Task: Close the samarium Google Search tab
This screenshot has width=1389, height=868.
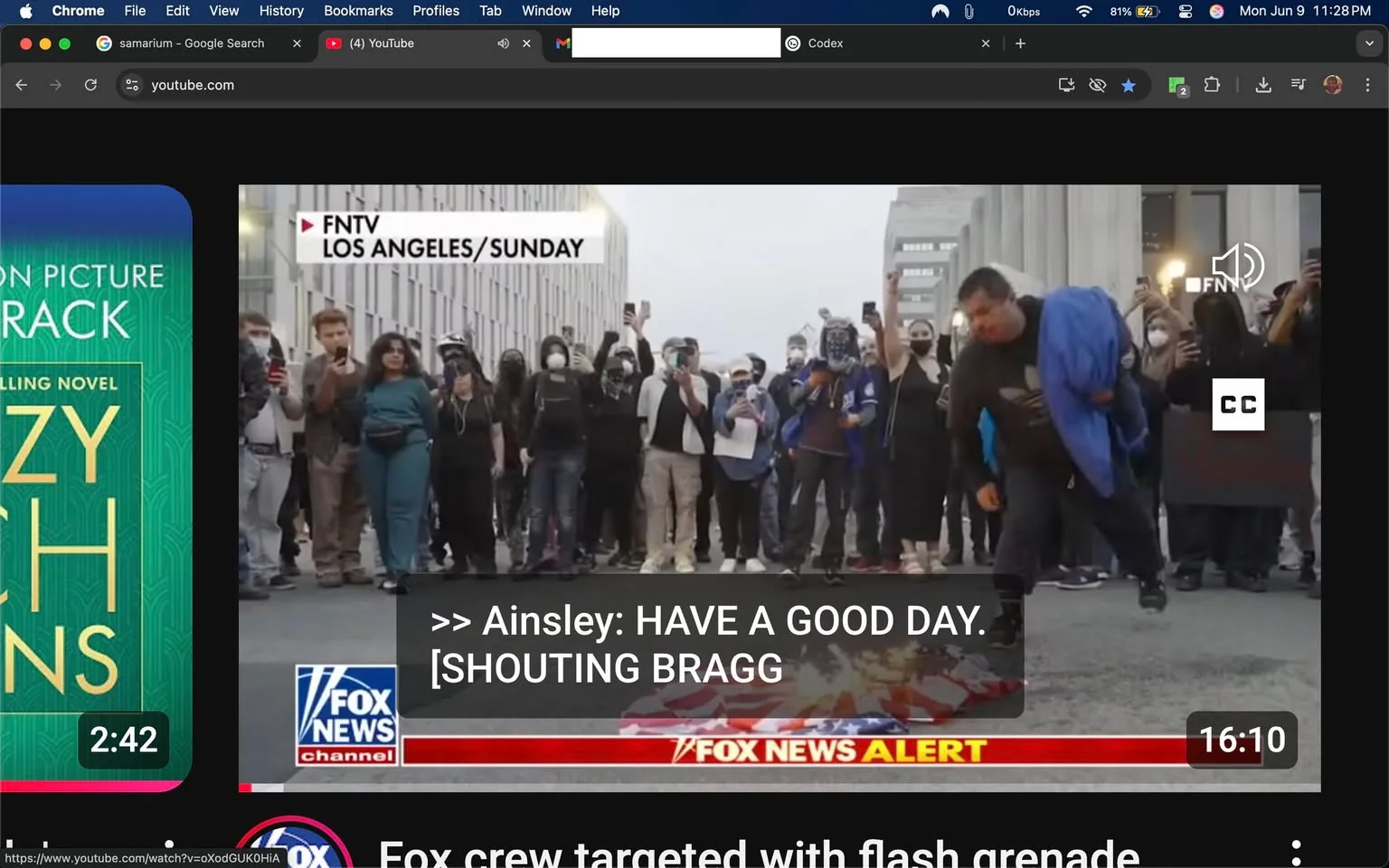Action: pos(297,43)
